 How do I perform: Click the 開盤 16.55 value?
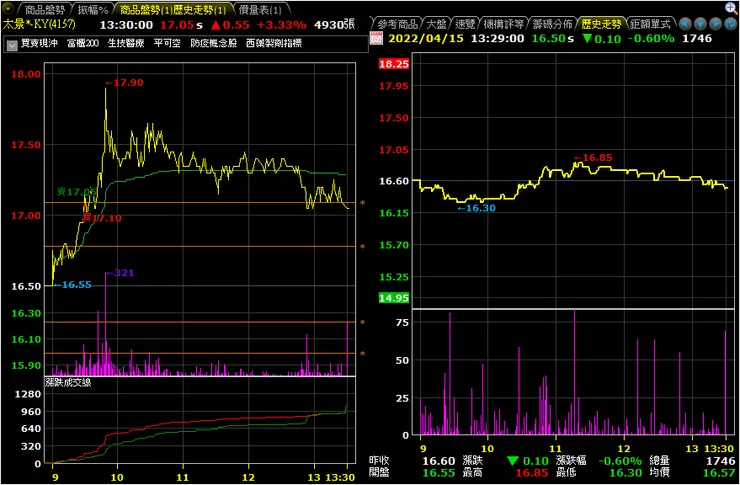point(439,473)
